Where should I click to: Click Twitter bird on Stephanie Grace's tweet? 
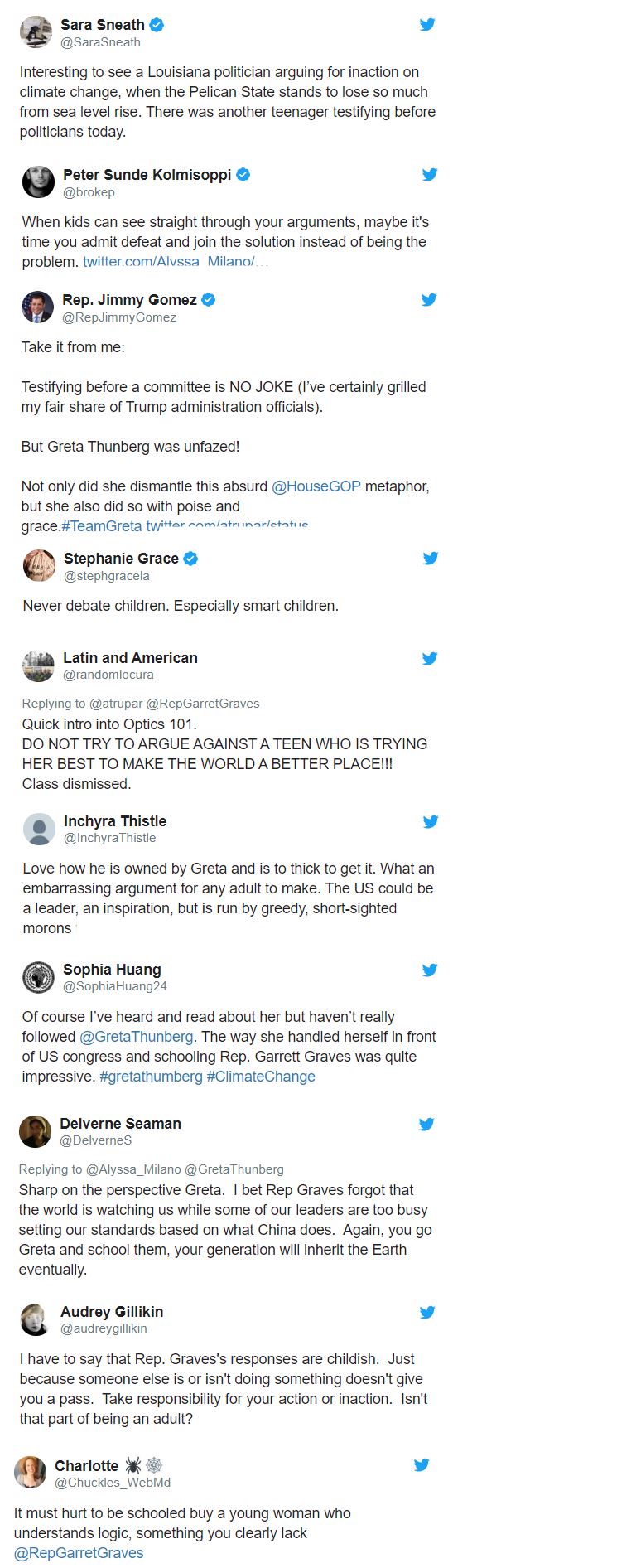(431, 559)
